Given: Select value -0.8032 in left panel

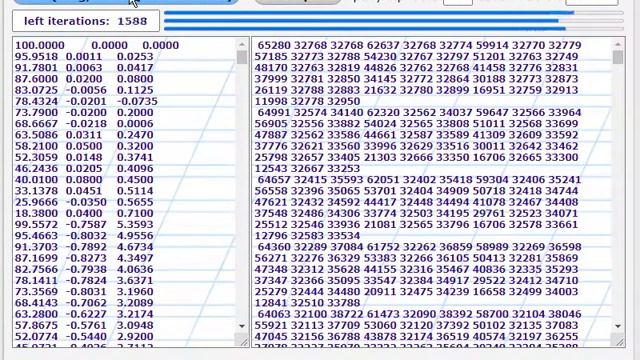Looking at the screenshot, I should (x=86, y=236).
